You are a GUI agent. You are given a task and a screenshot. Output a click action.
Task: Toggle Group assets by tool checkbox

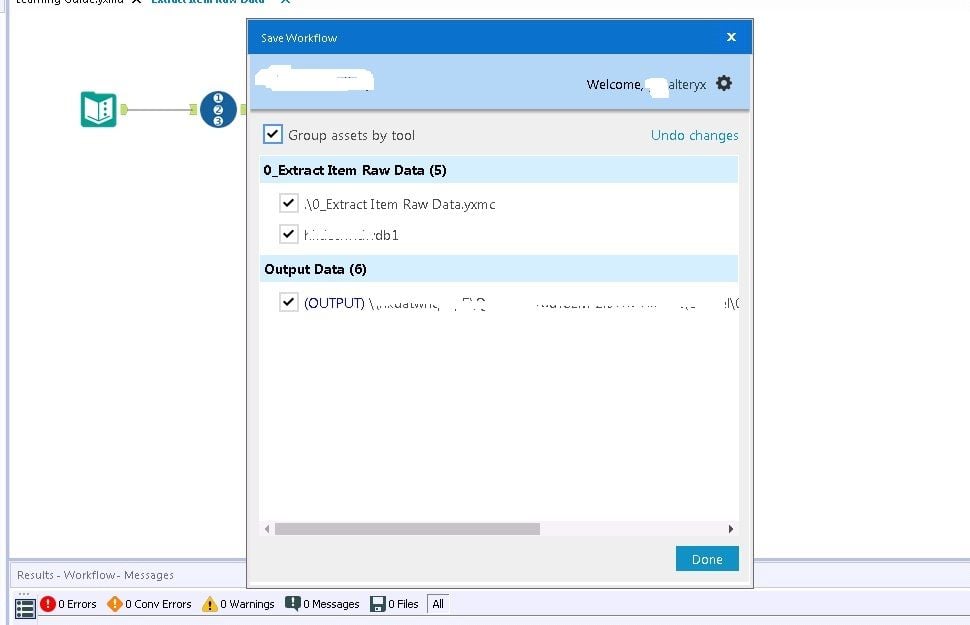273,134
